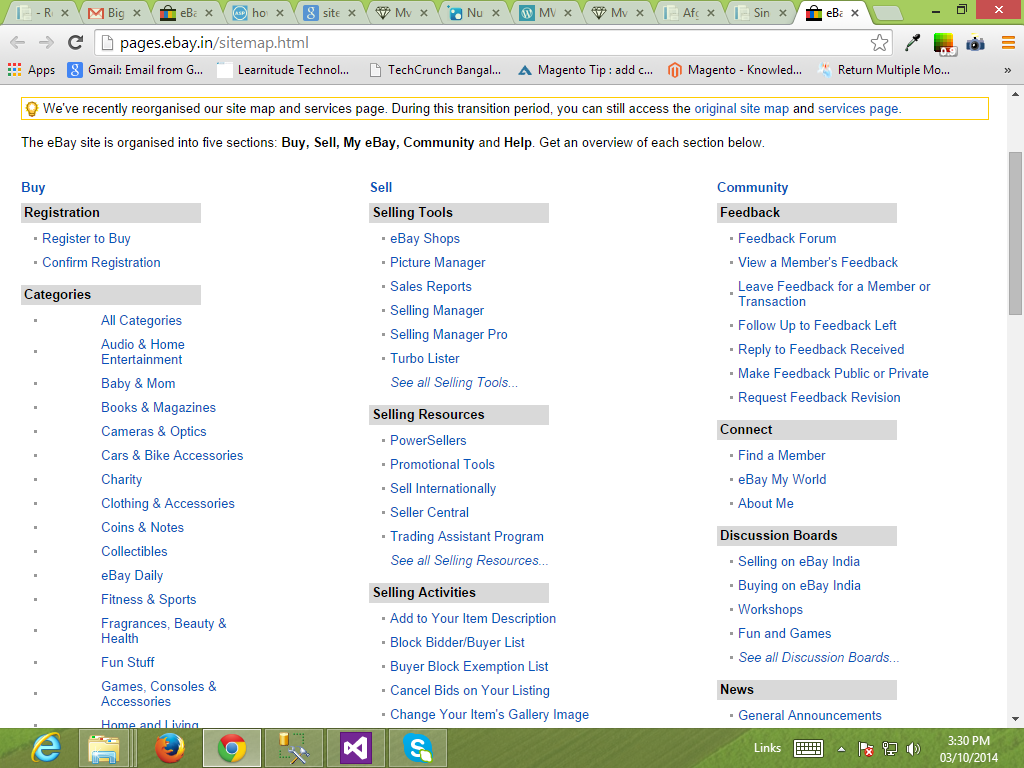Viewport: 1024px width, 768px height.
Task: Click the page vertical scrollbar thumb
Action: pos(1016,233)
